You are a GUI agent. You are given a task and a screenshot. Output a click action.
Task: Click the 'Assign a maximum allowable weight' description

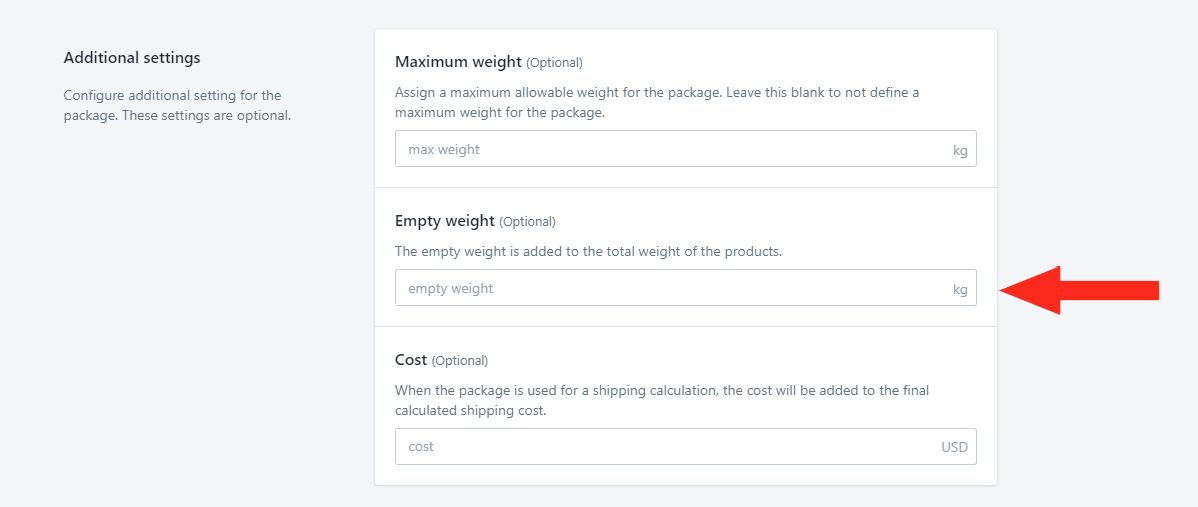[x=657, y=102]
